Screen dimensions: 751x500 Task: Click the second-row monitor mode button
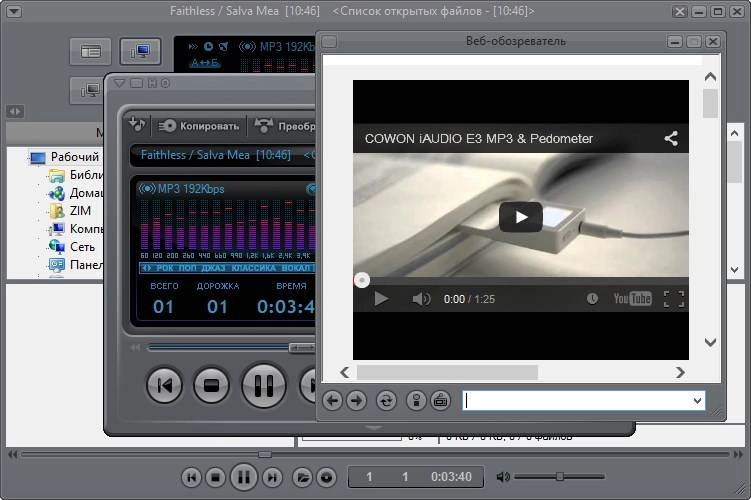(x=87, y=90)
